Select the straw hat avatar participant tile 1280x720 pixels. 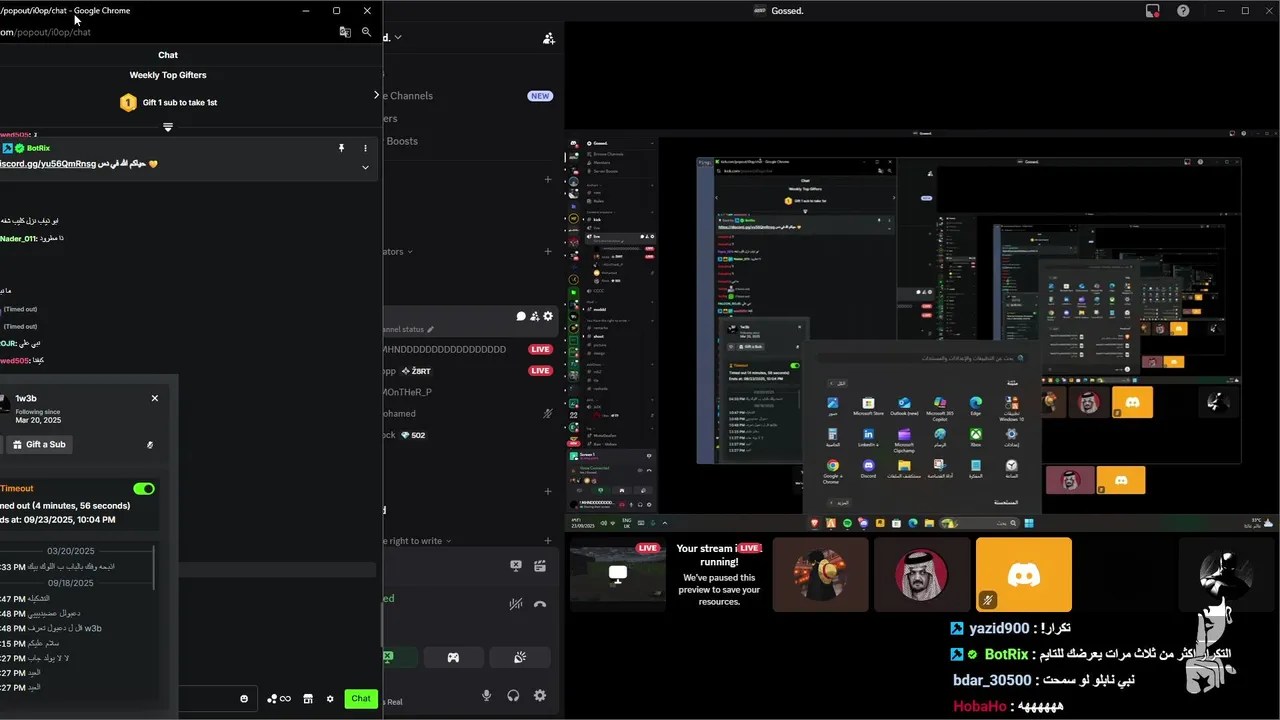pyautogui.click(x=821, y=574)
